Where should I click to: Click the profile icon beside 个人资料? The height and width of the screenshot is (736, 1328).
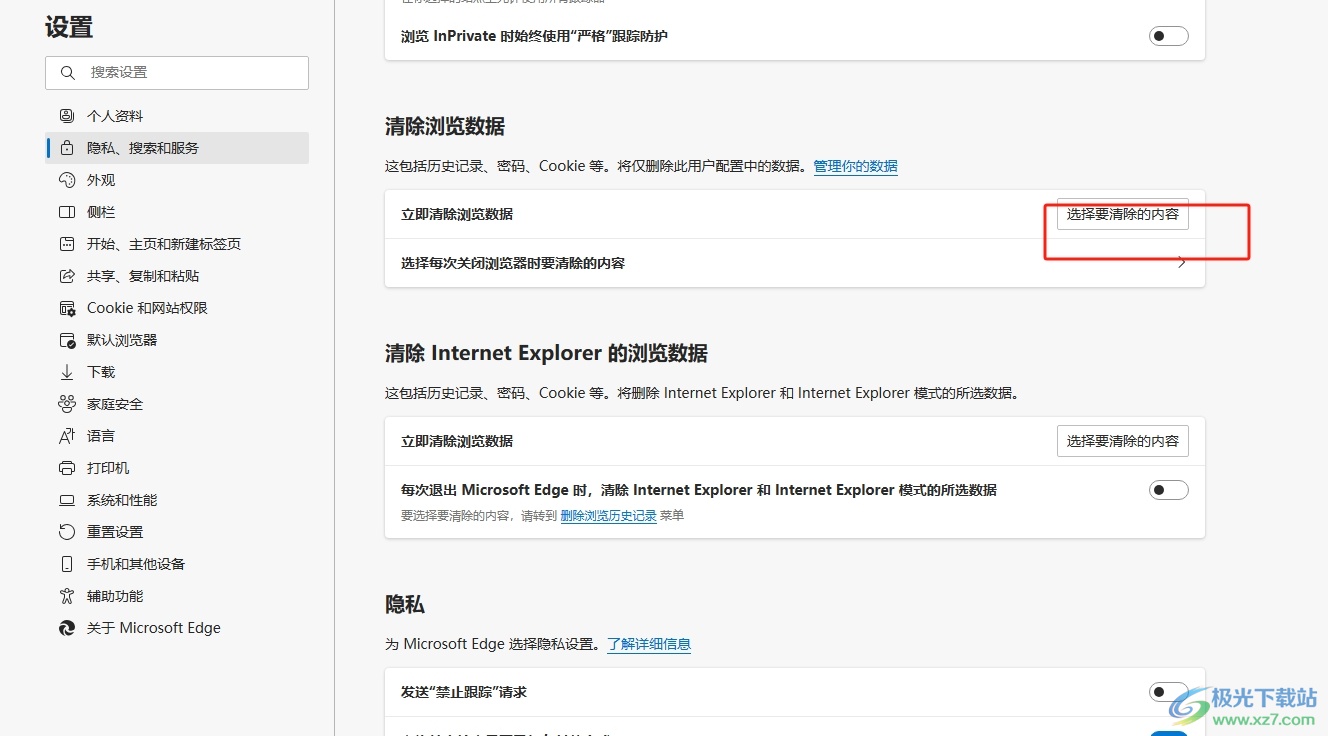pos(67,116)
